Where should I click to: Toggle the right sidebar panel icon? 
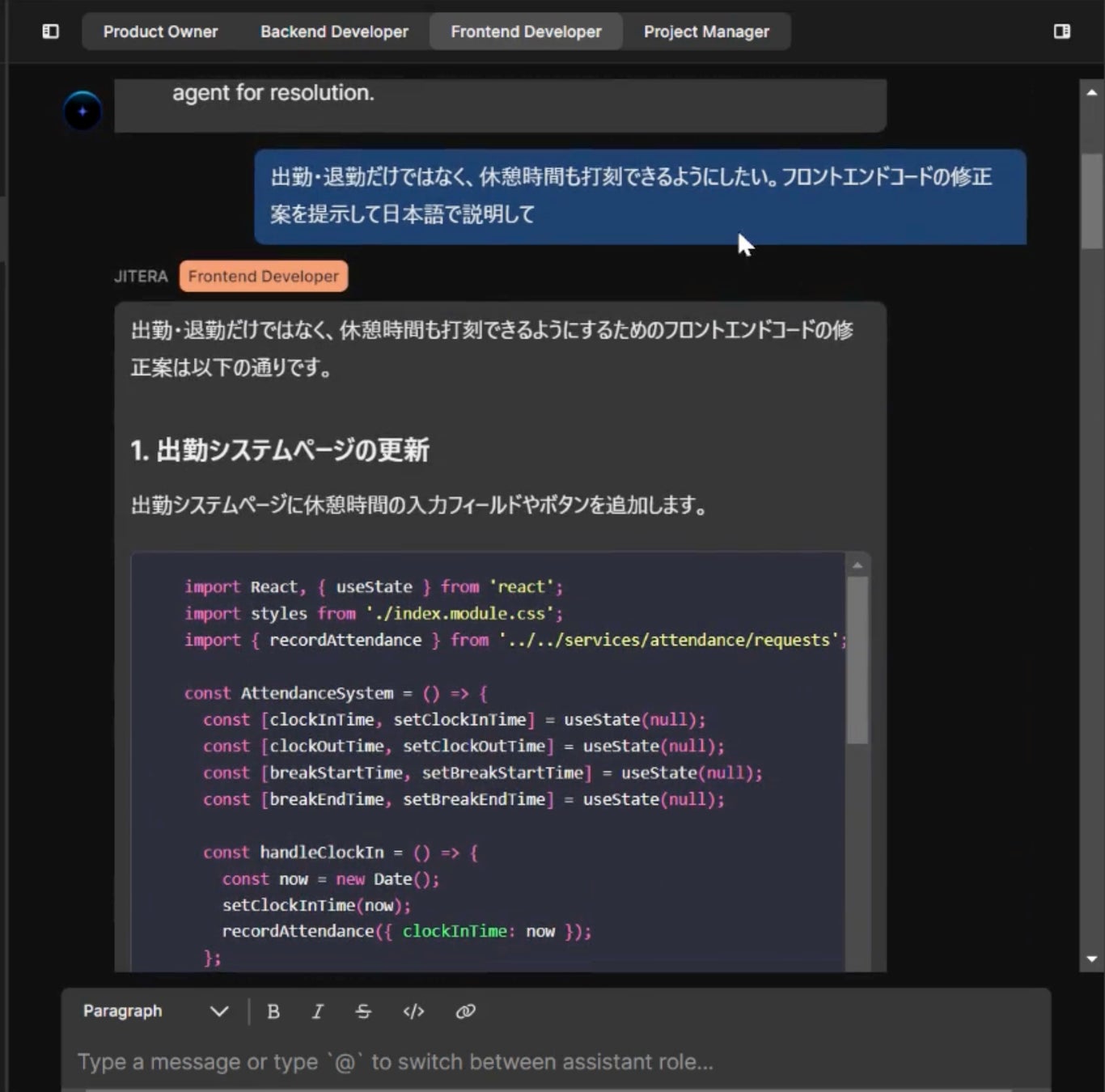click(x=1062, y=32)
